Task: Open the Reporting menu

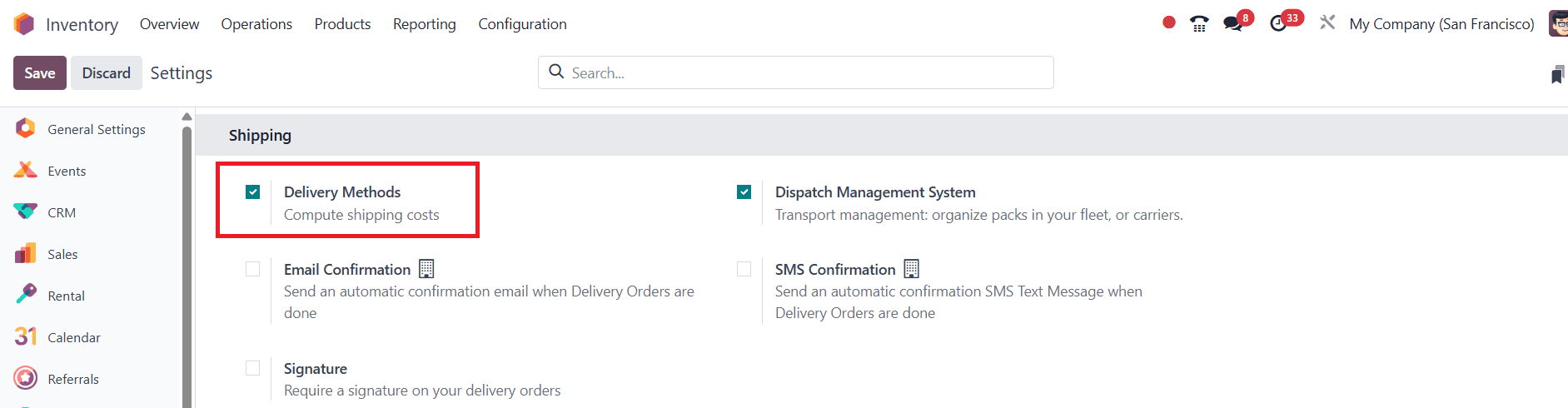Action: [x=425, y=24]
